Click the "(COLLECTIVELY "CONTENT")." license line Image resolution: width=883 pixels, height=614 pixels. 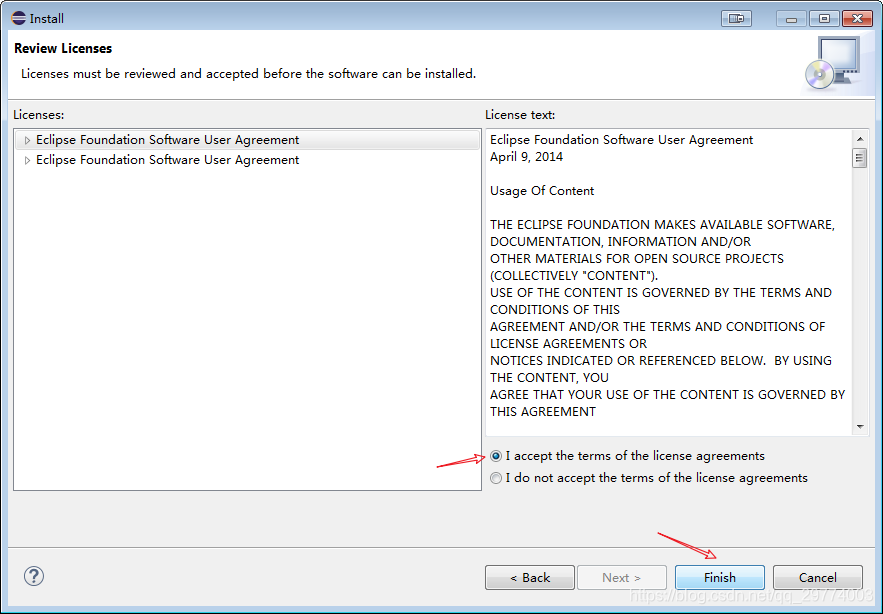[574, 276]
